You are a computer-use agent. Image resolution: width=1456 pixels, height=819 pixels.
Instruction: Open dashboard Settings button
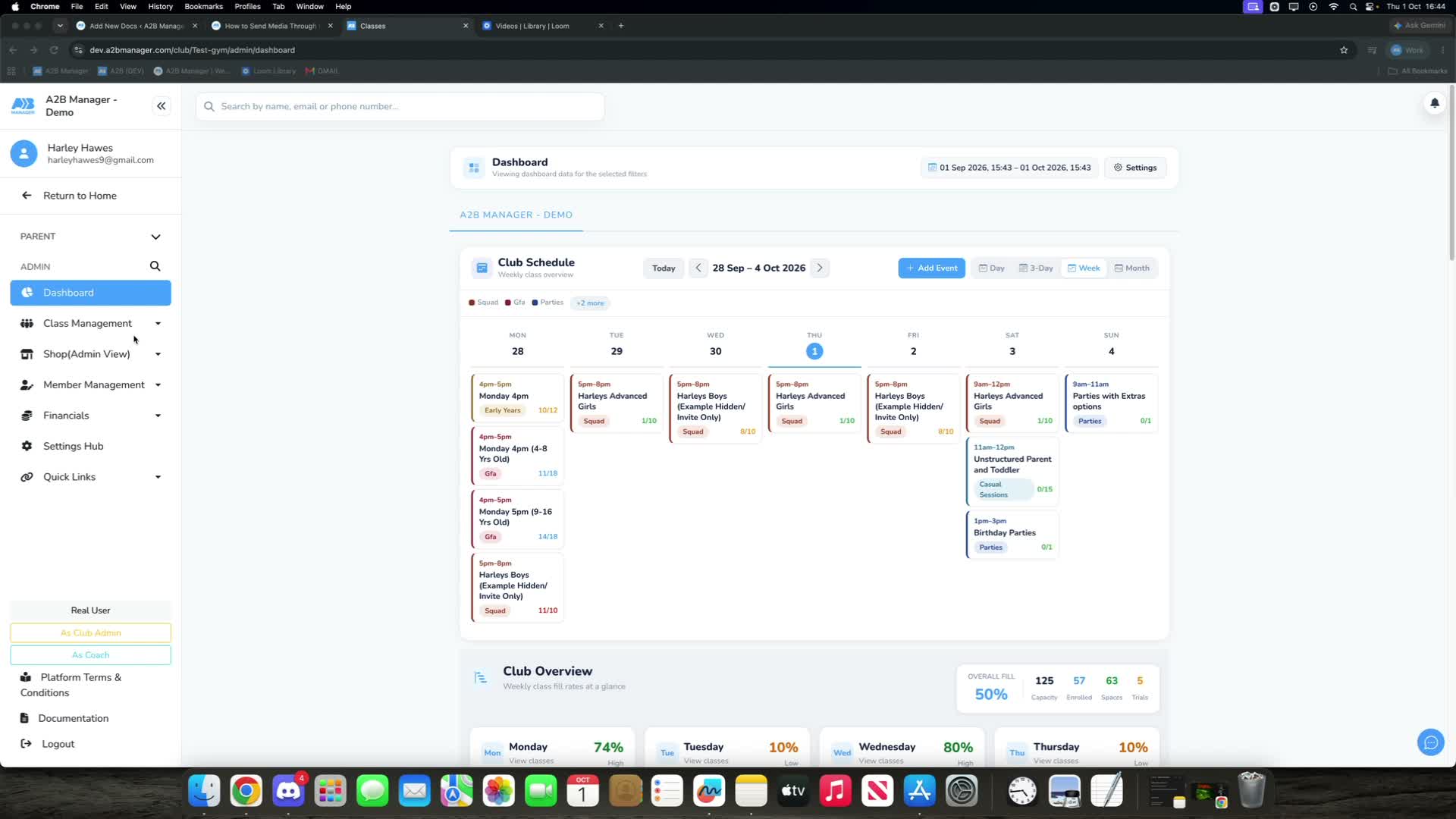point(1134,168)
